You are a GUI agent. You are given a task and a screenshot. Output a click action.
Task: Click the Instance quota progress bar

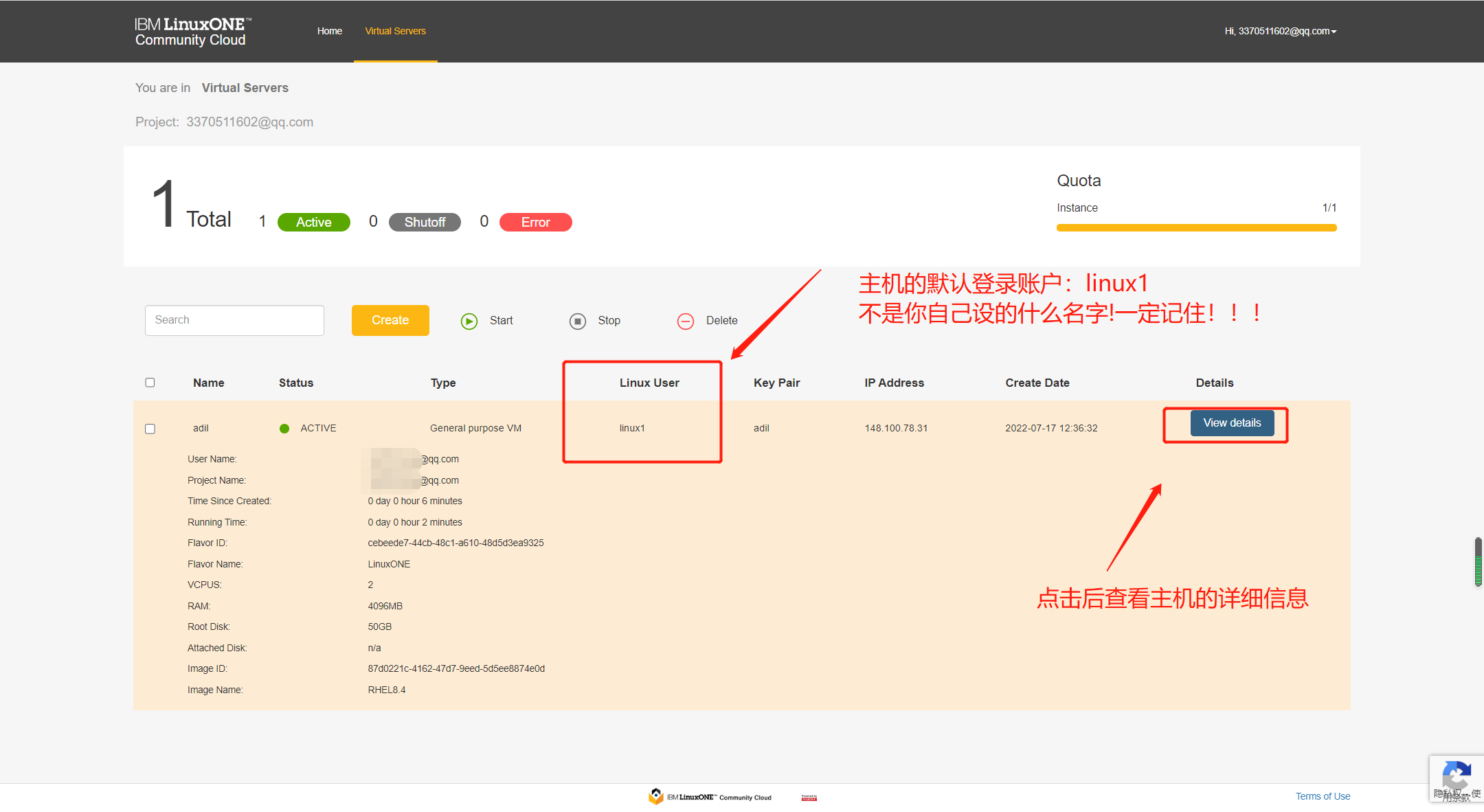point(1196,227)
